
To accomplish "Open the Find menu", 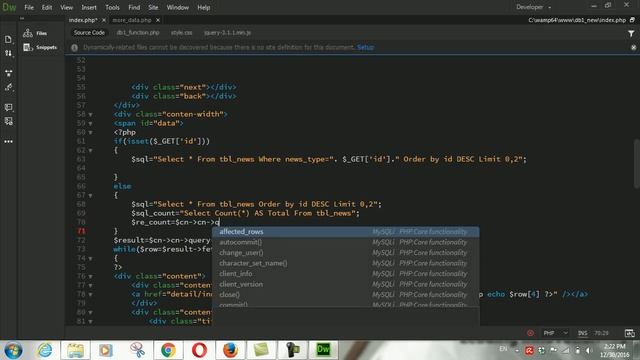I will [x=134, y=7].
